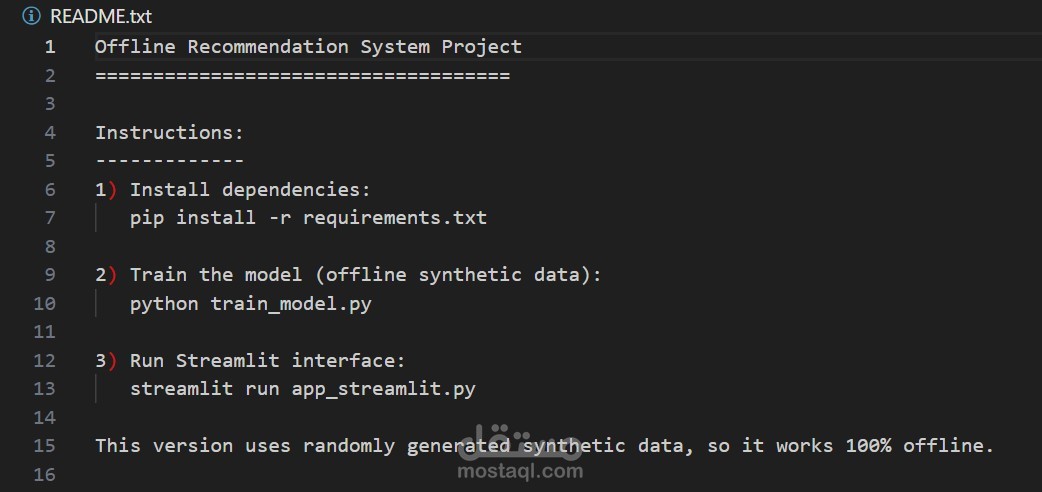
Task: Click line number 16 in the gutter
Action: pyautogui.click(x=45, y=474)
